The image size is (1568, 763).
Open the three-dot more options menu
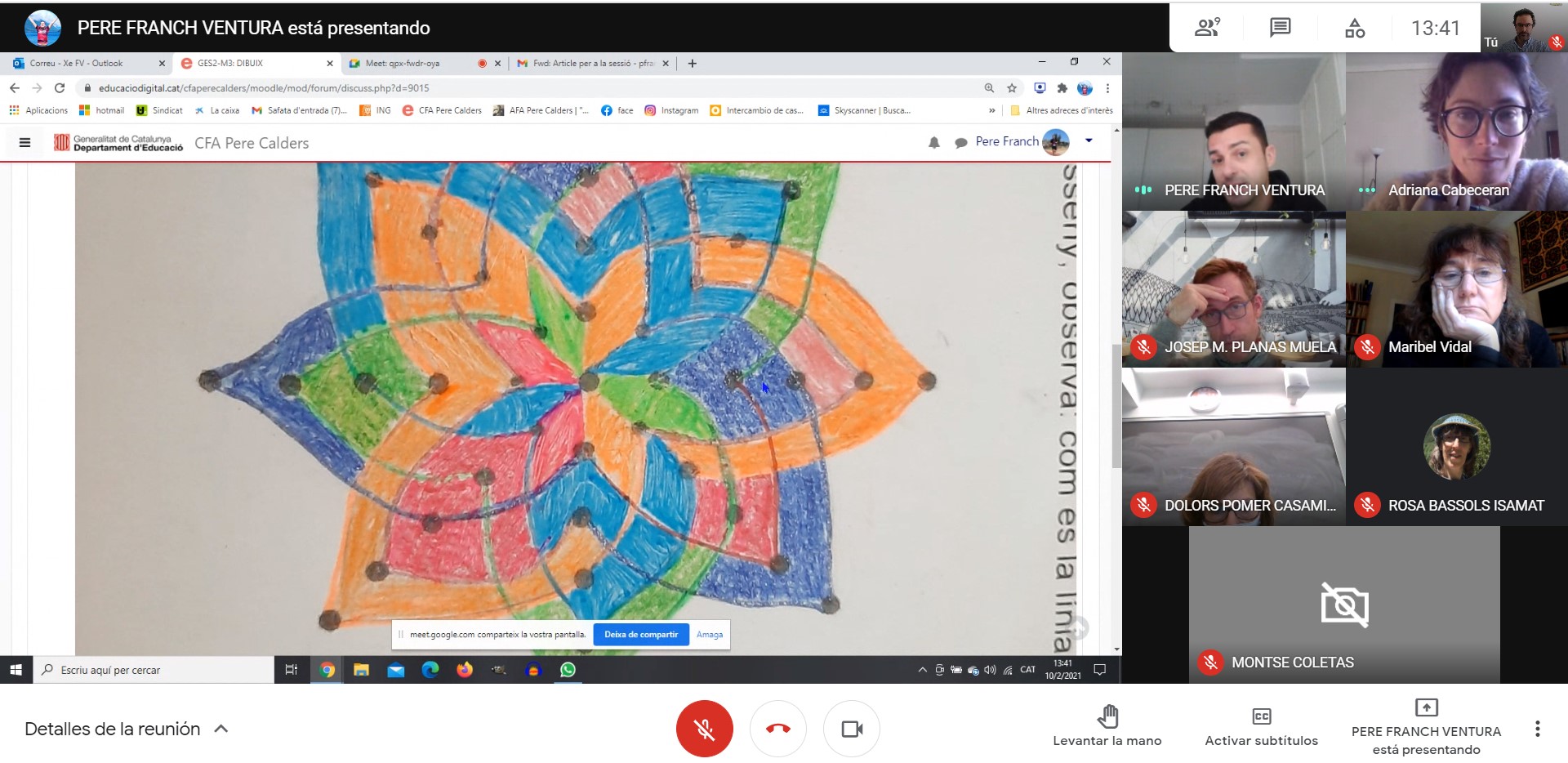(x=1537, y=729)
